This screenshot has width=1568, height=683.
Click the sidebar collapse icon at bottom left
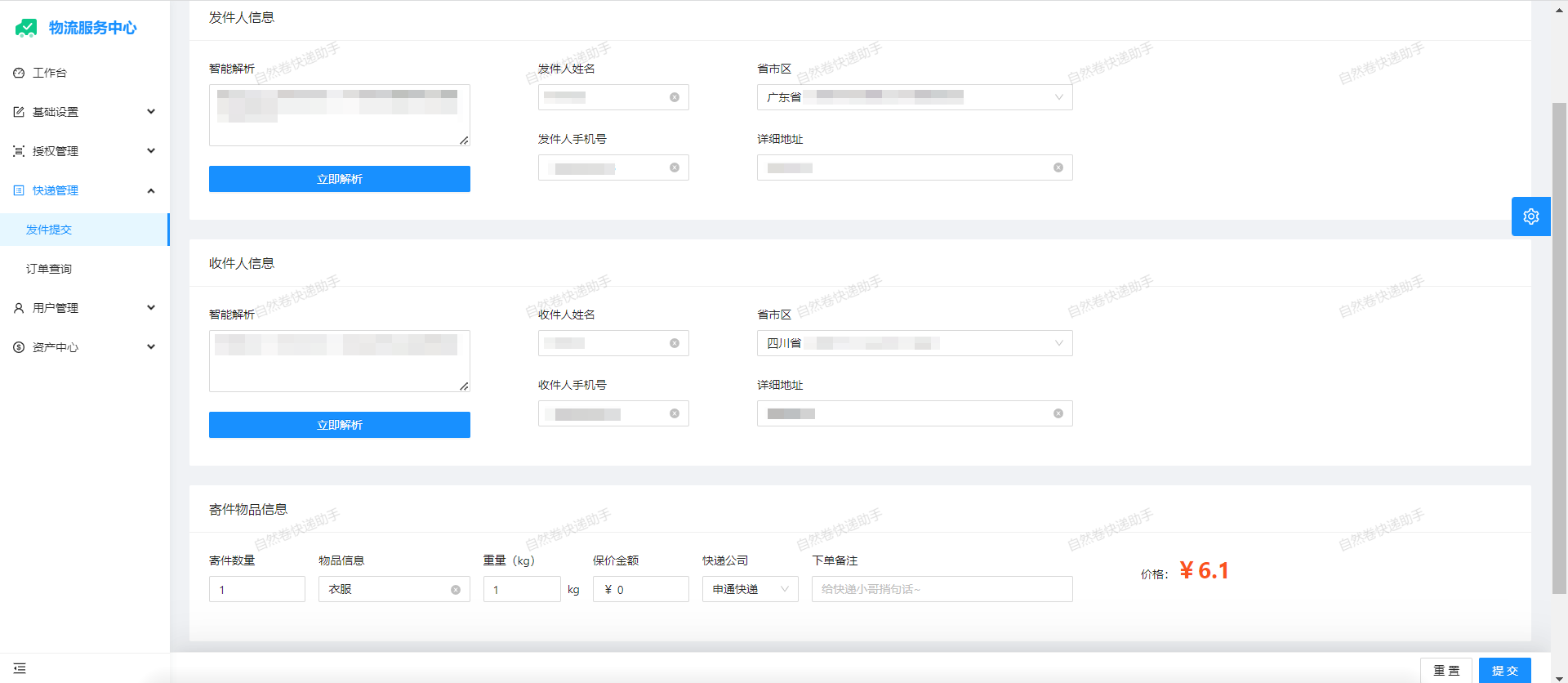pyautogui.click(x=20, y=668)
